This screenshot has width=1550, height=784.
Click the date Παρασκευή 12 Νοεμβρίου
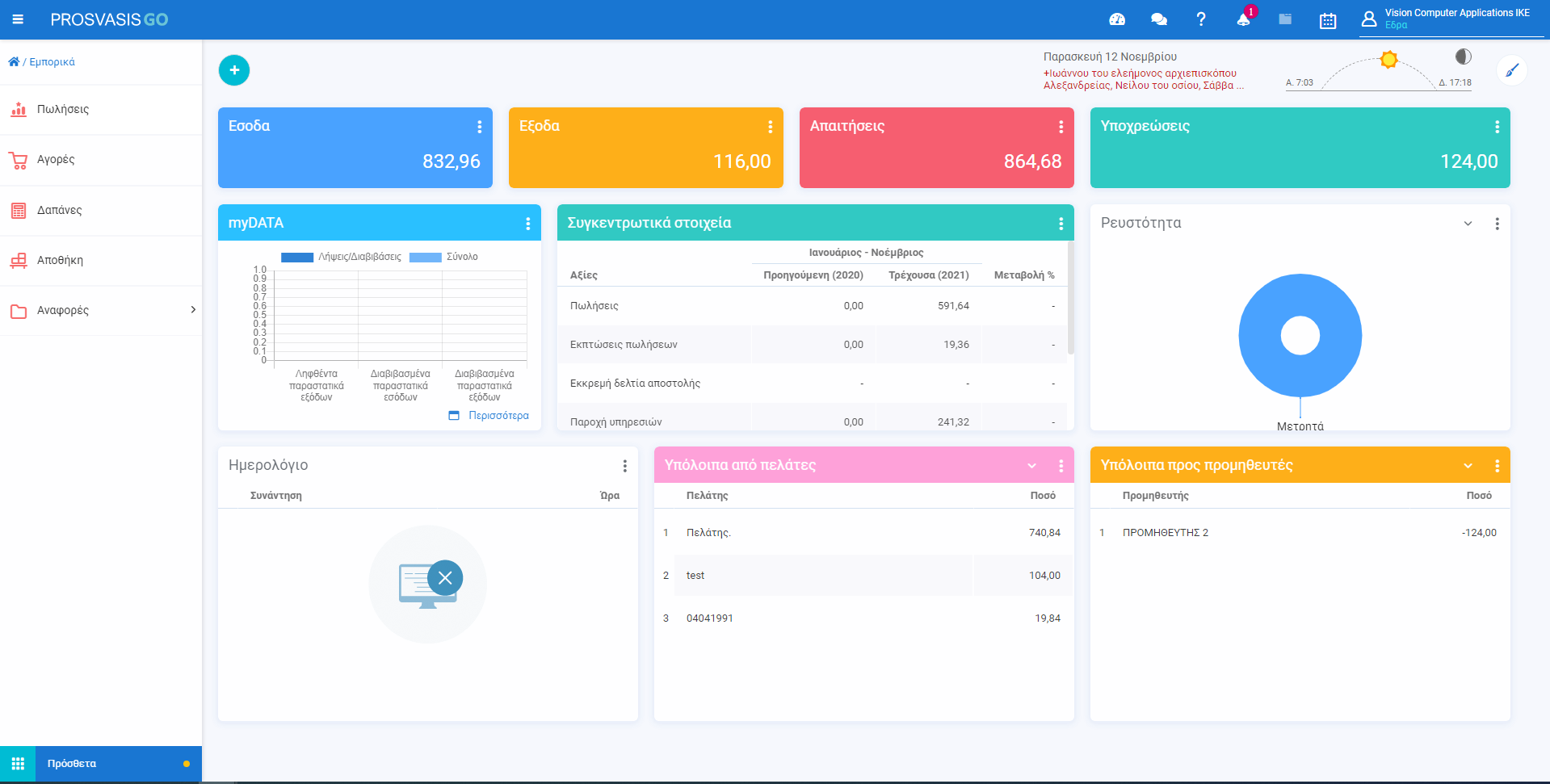1110,57
